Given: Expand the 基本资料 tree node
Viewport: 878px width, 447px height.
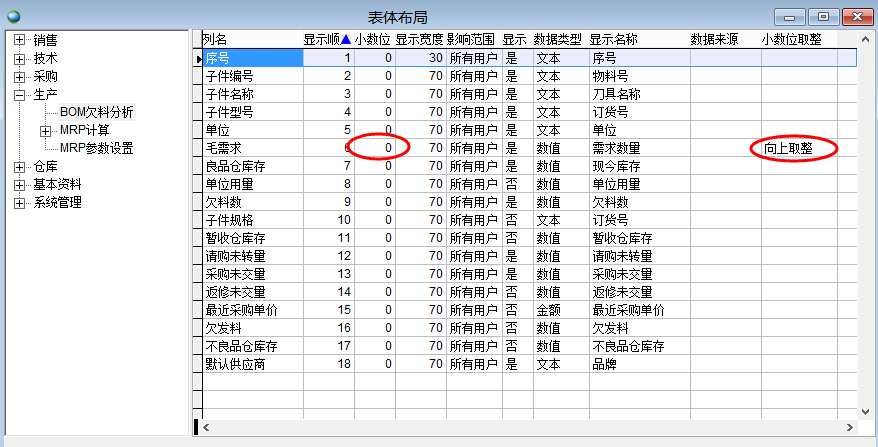Looking at the screenshot, I should tap(20, 184).
